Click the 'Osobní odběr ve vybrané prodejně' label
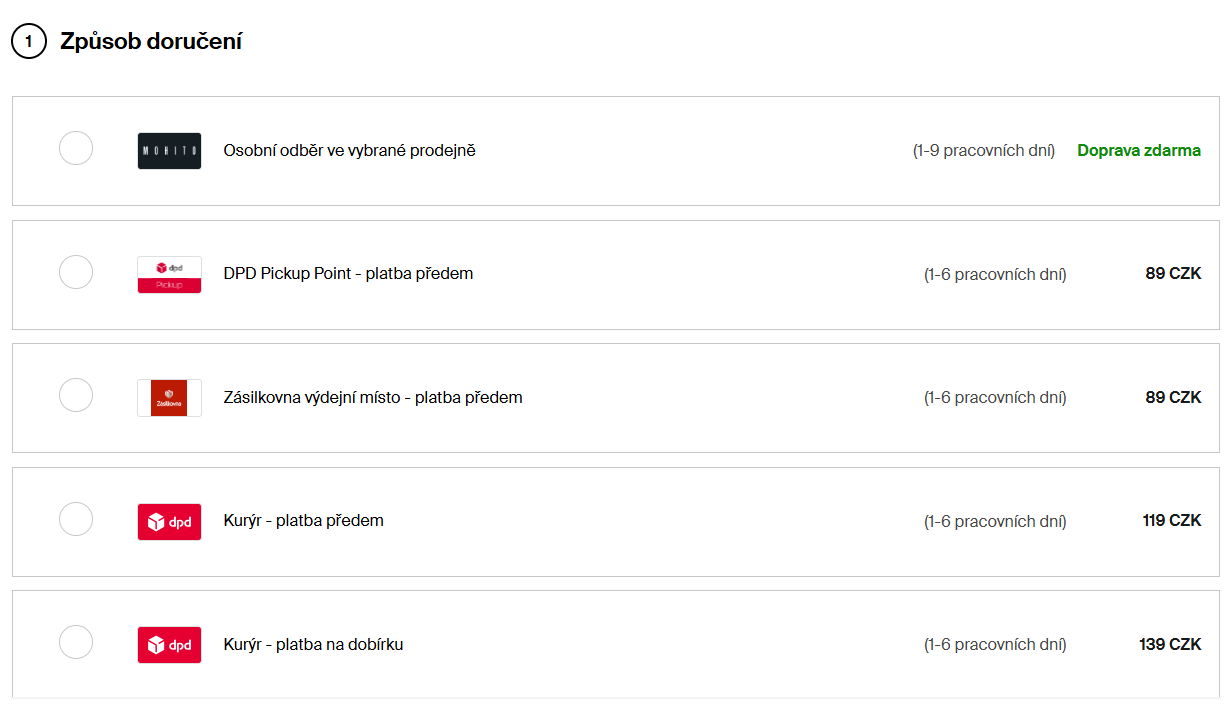 click(349, 151)
